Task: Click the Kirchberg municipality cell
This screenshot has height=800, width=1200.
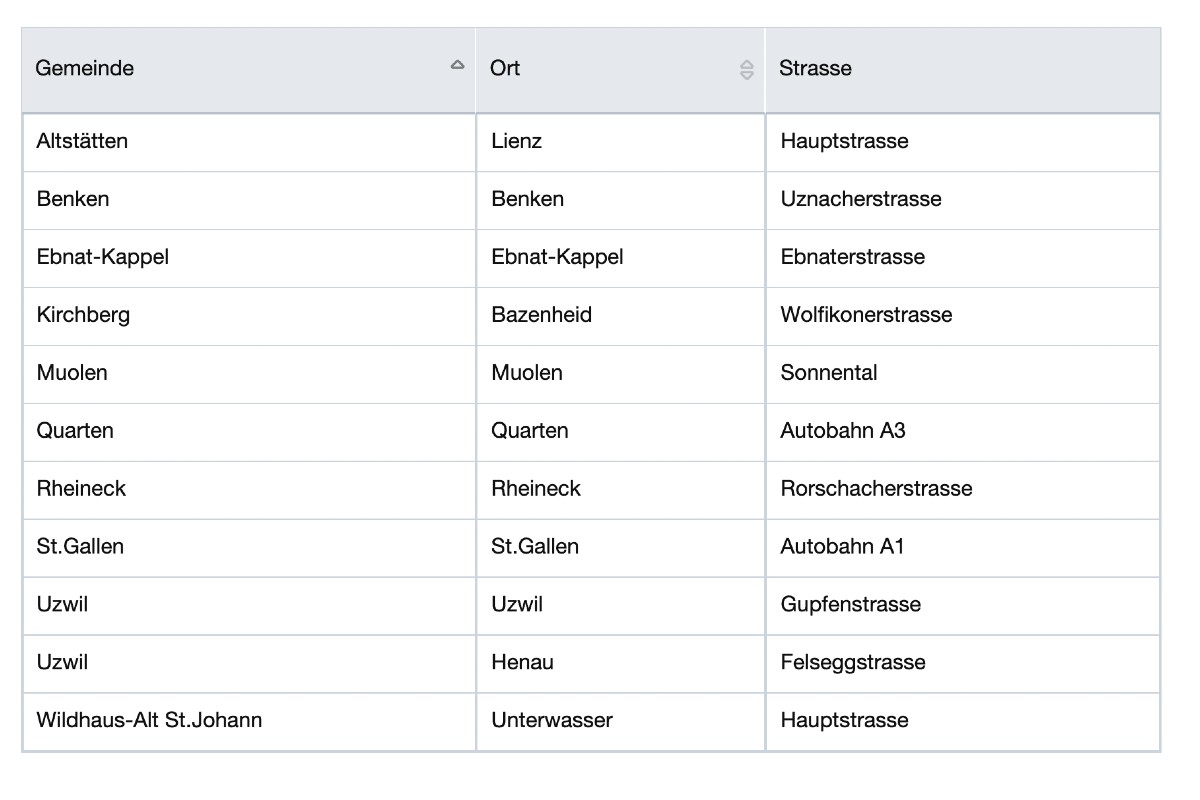Action: [83, 315]
